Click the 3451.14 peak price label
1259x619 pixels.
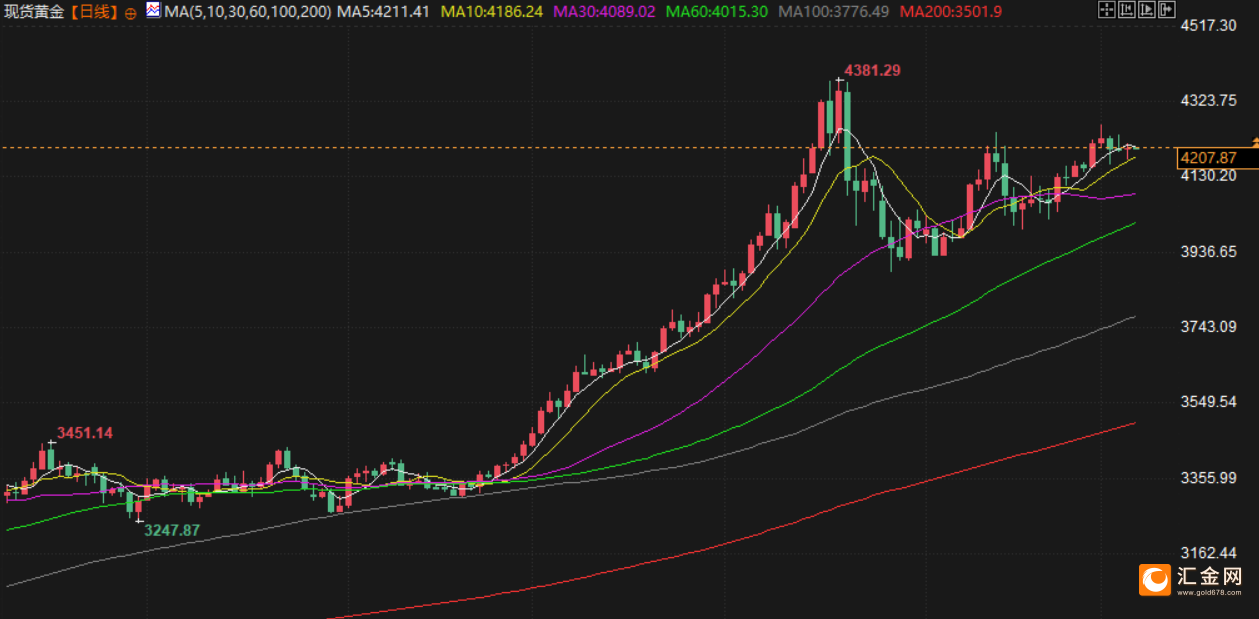tap(85, 433)
